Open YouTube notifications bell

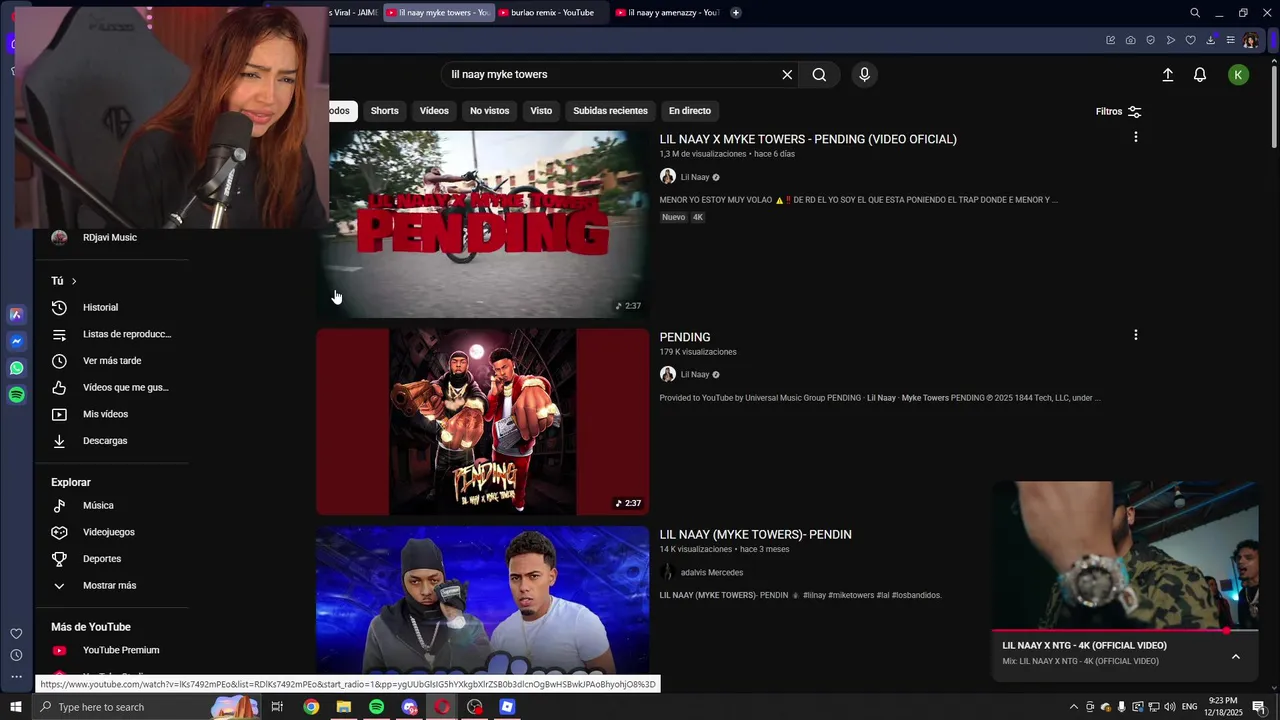[1200, 75]
